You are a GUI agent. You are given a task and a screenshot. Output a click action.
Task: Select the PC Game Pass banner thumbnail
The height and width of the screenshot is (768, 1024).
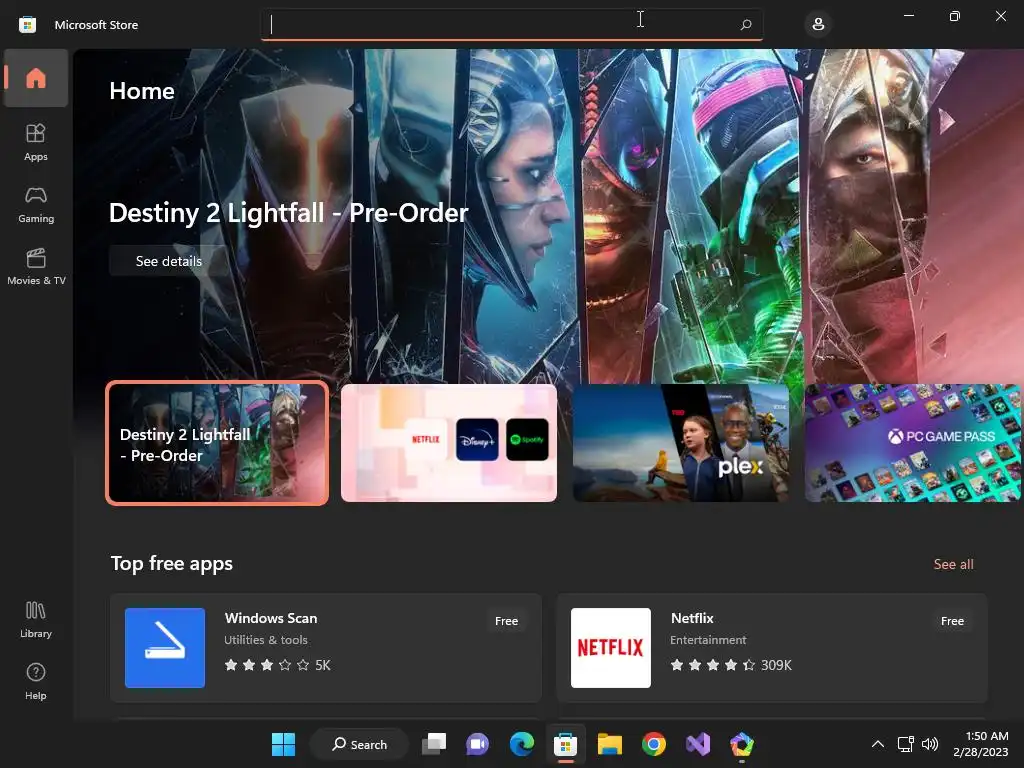pos(912,443)
